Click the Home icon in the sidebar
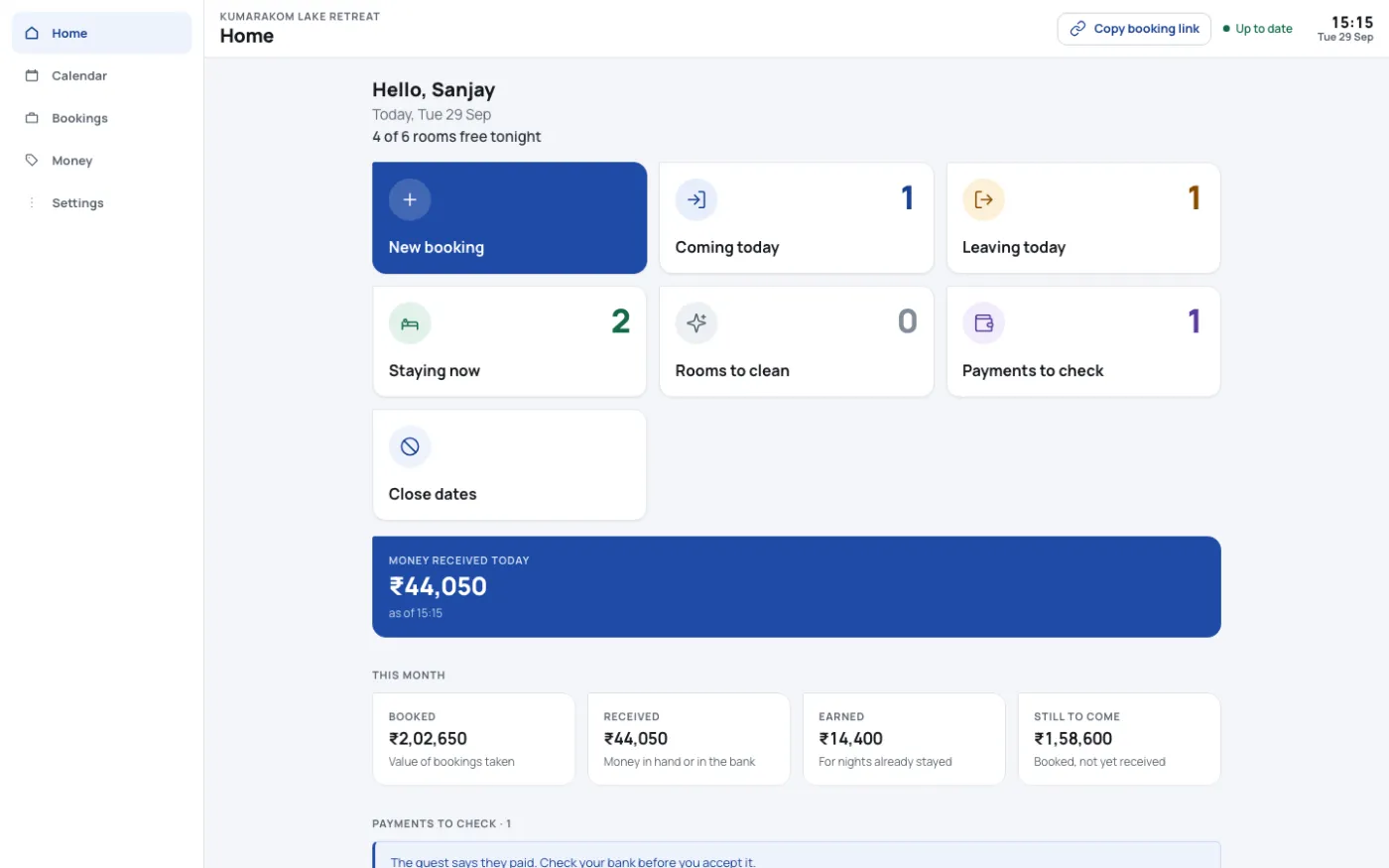 [32, 33]
